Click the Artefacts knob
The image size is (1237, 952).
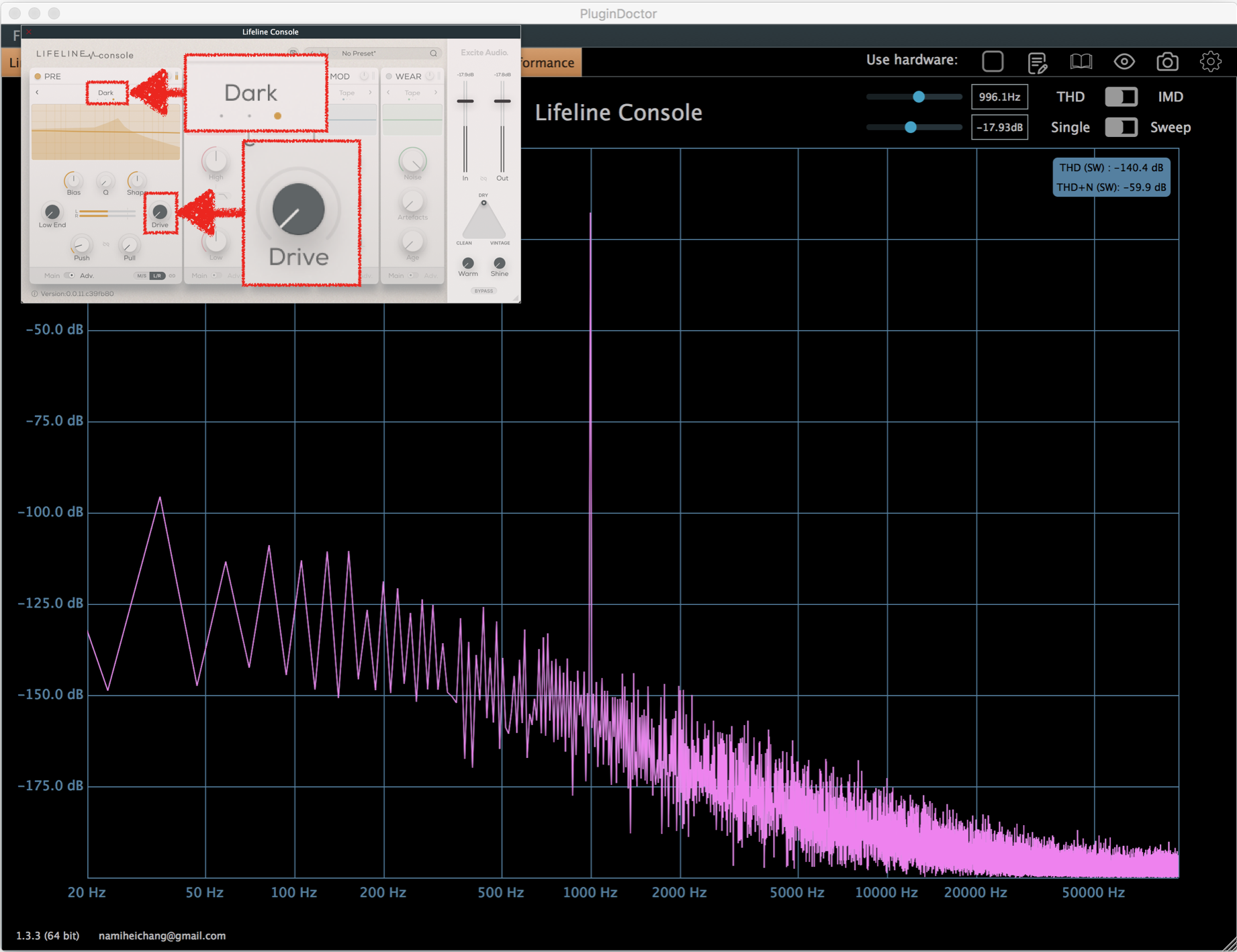click(412, 201)
